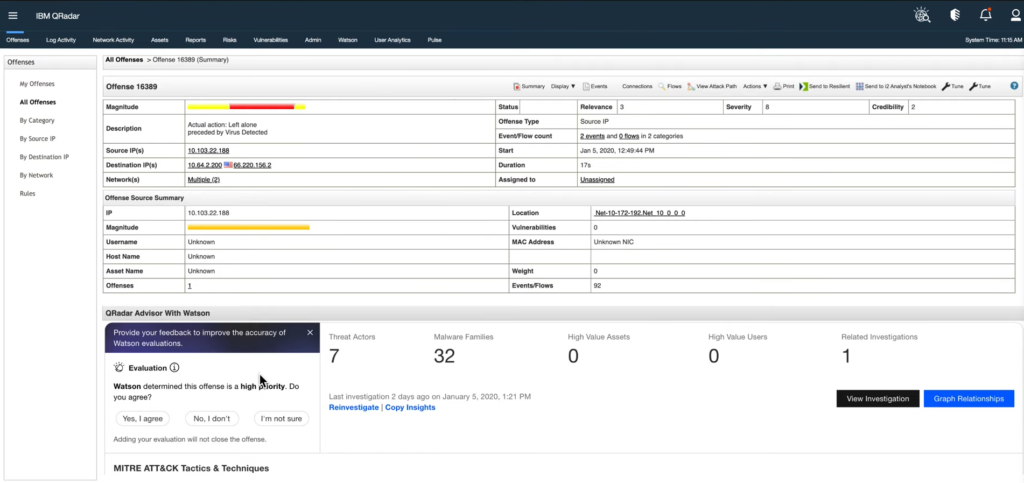Screen dimensions: 1024x483
Task: Select By Source IP in sidebar
Action: pyautogui.click(x=37, y=139)
